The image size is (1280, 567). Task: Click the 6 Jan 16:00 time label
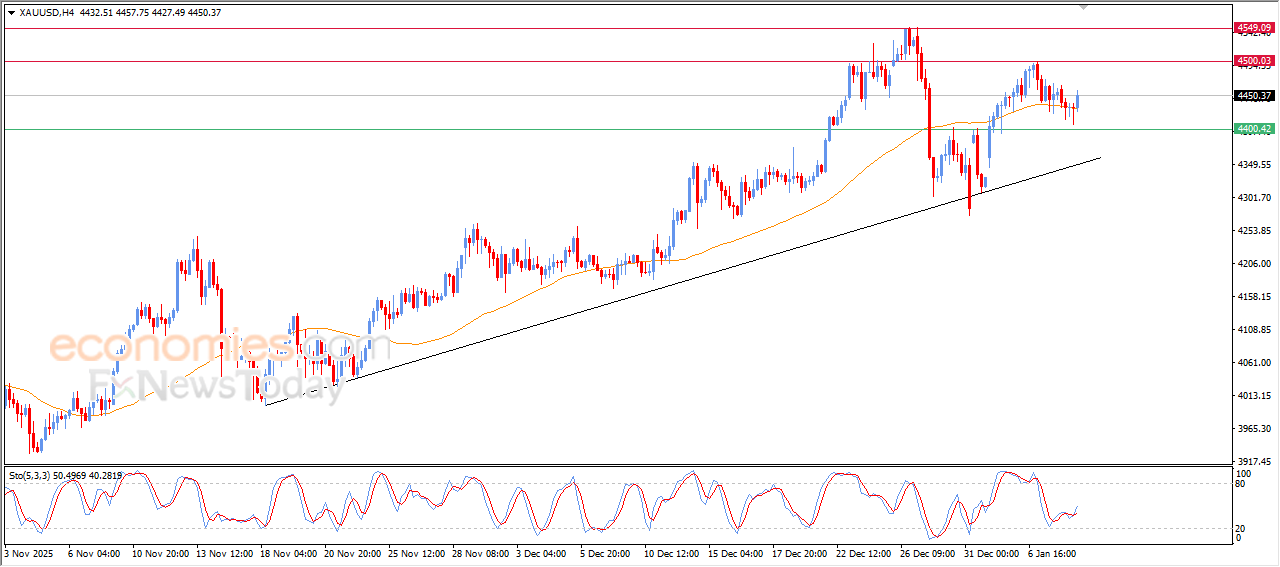coord(1050,552)
